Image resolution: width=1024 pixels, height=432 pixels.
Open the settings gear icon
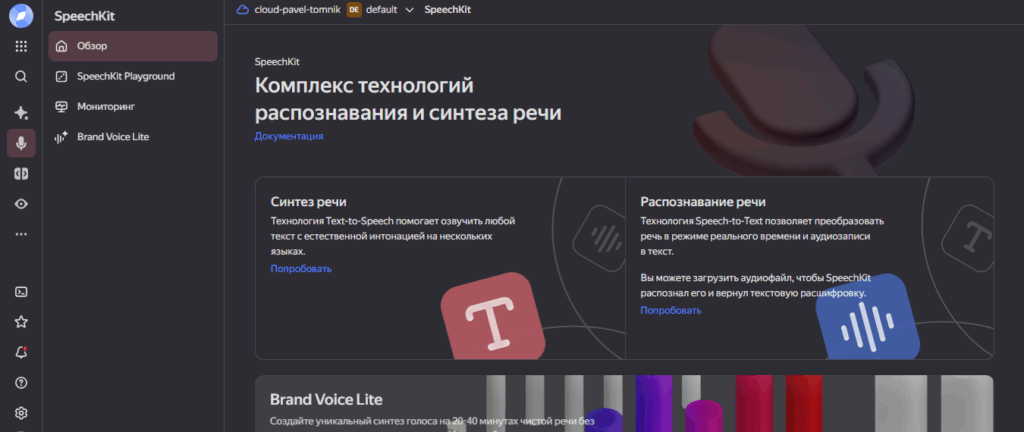click(21, 413)
